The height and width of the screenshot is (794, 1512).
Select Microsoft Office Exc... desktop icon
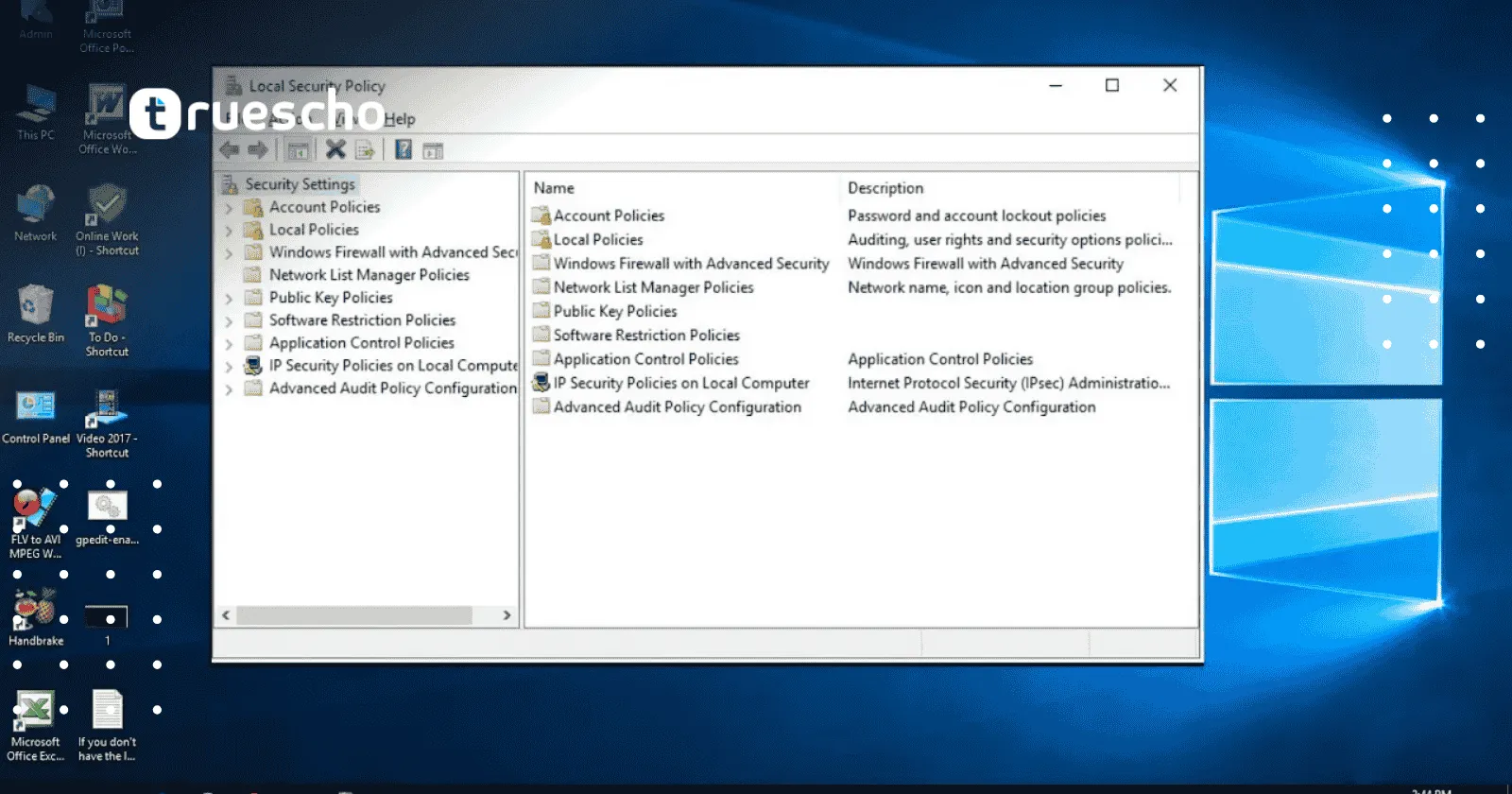pos(36,726)
